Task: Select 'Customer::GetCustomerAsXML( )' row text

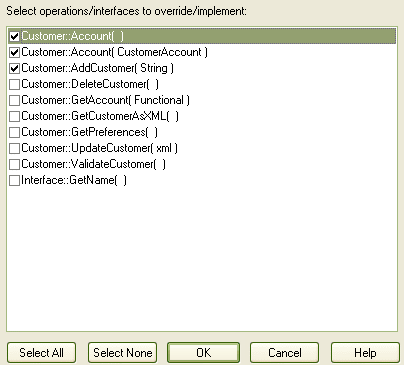Action: [x=100, y=116]
